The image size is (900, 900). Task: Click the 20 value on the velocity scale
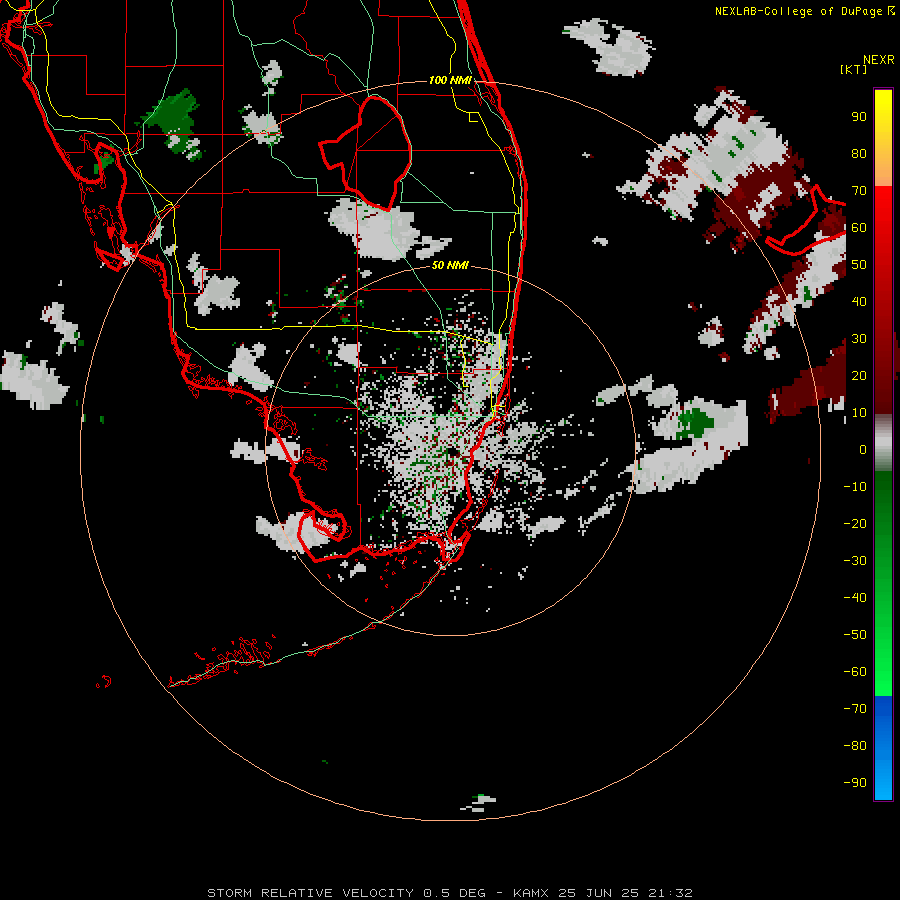[x=859, y=375]
